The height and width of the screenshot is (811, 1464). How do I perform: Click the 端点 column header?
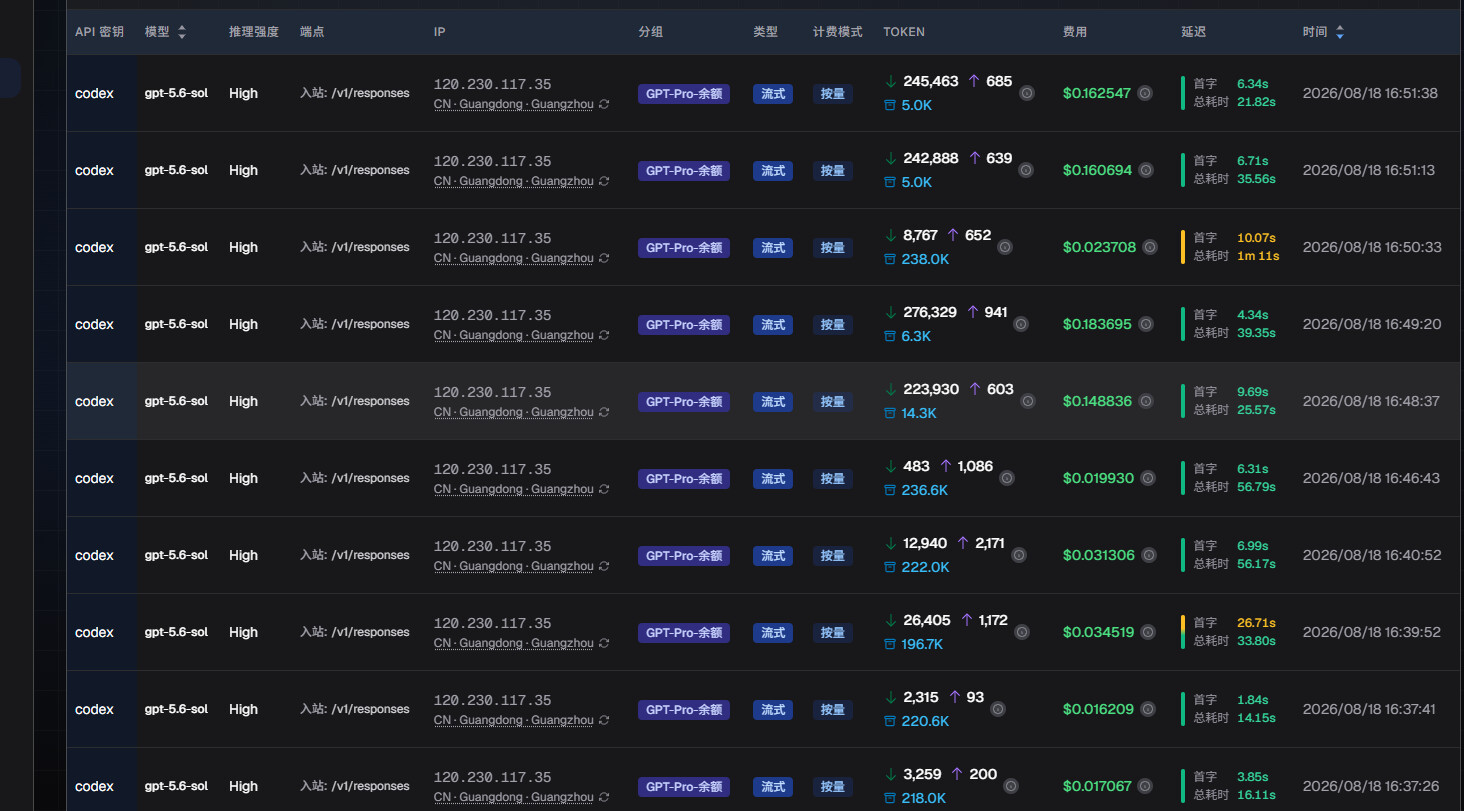[312, 32]
